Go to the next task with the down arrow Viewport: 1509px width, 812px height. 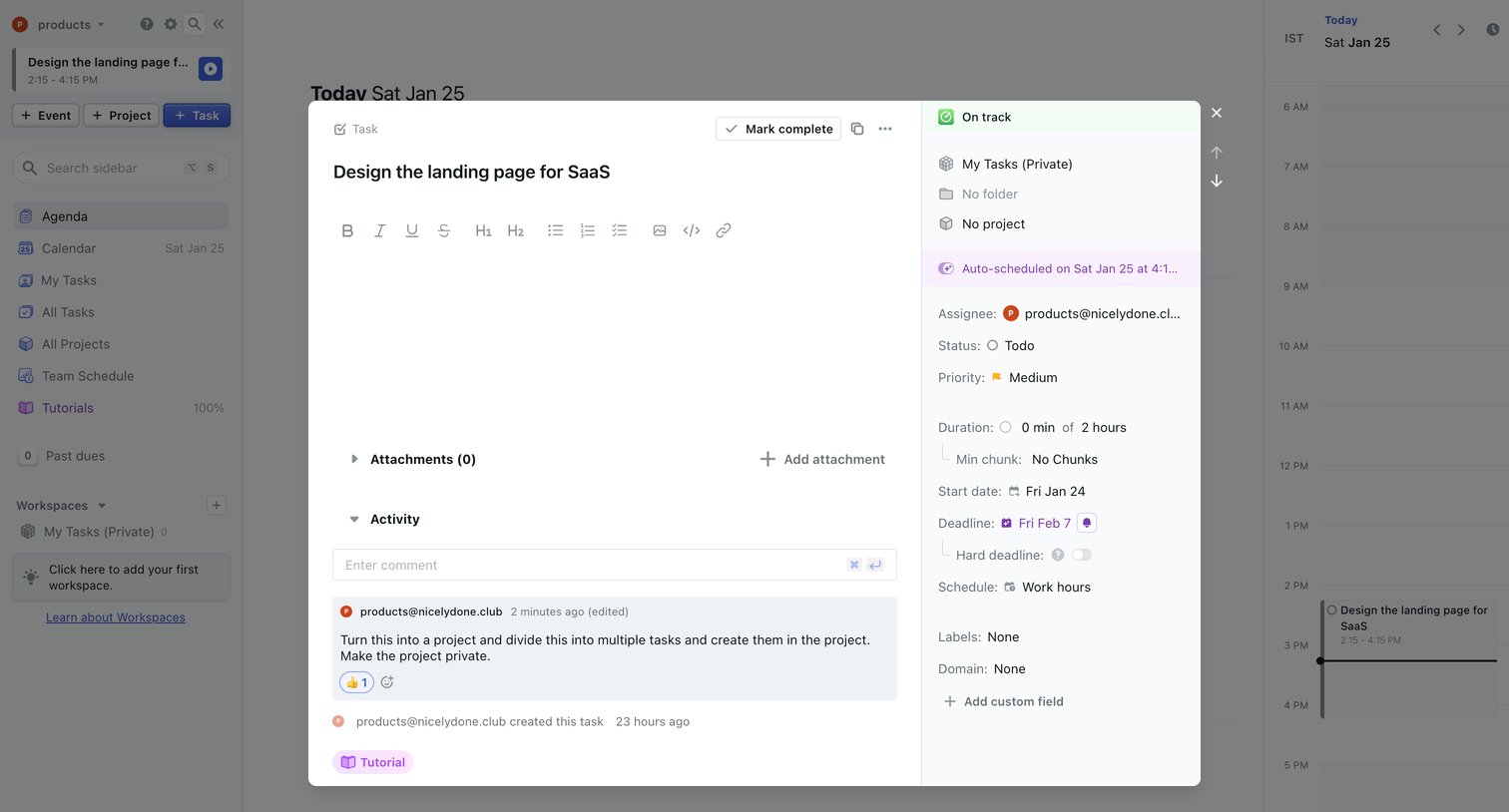[x=1216, y=181]
